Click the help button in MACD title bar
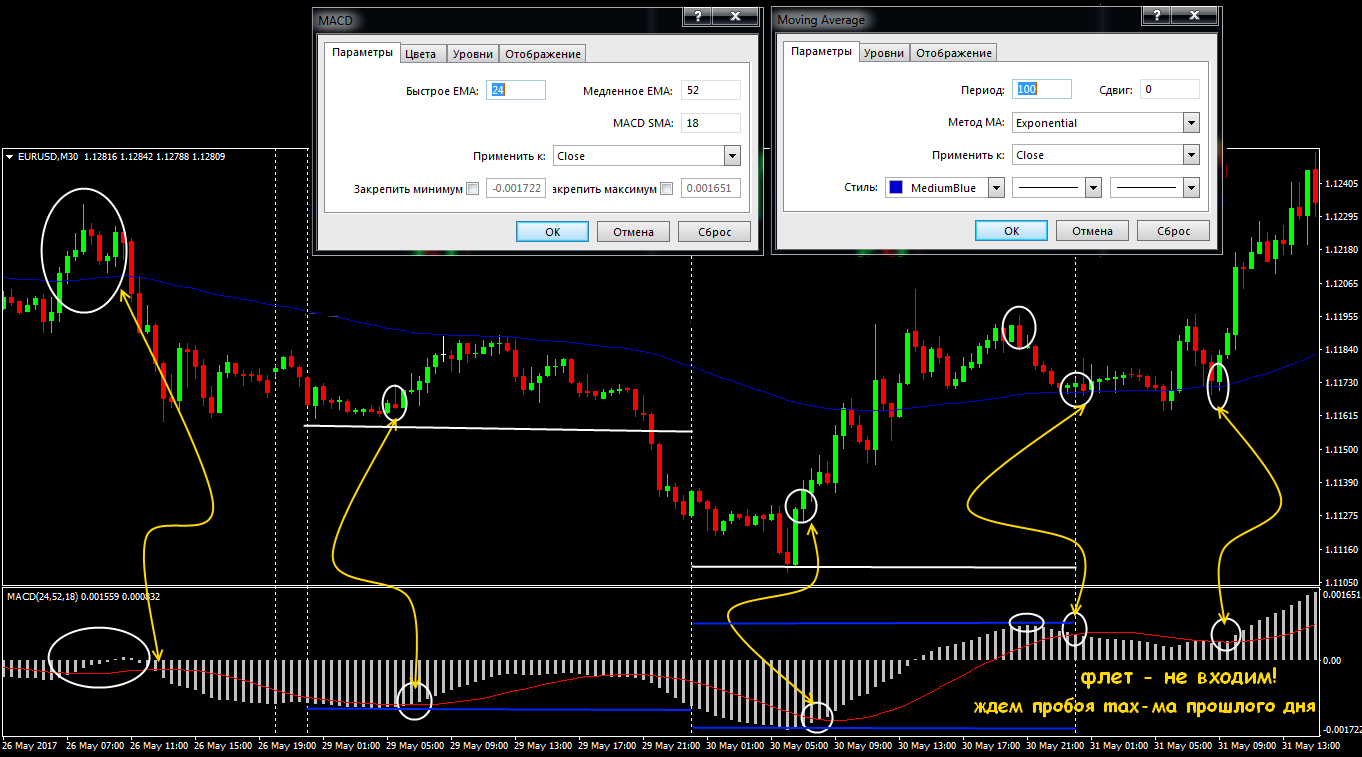1362x757 pixels. pos(697,16)
